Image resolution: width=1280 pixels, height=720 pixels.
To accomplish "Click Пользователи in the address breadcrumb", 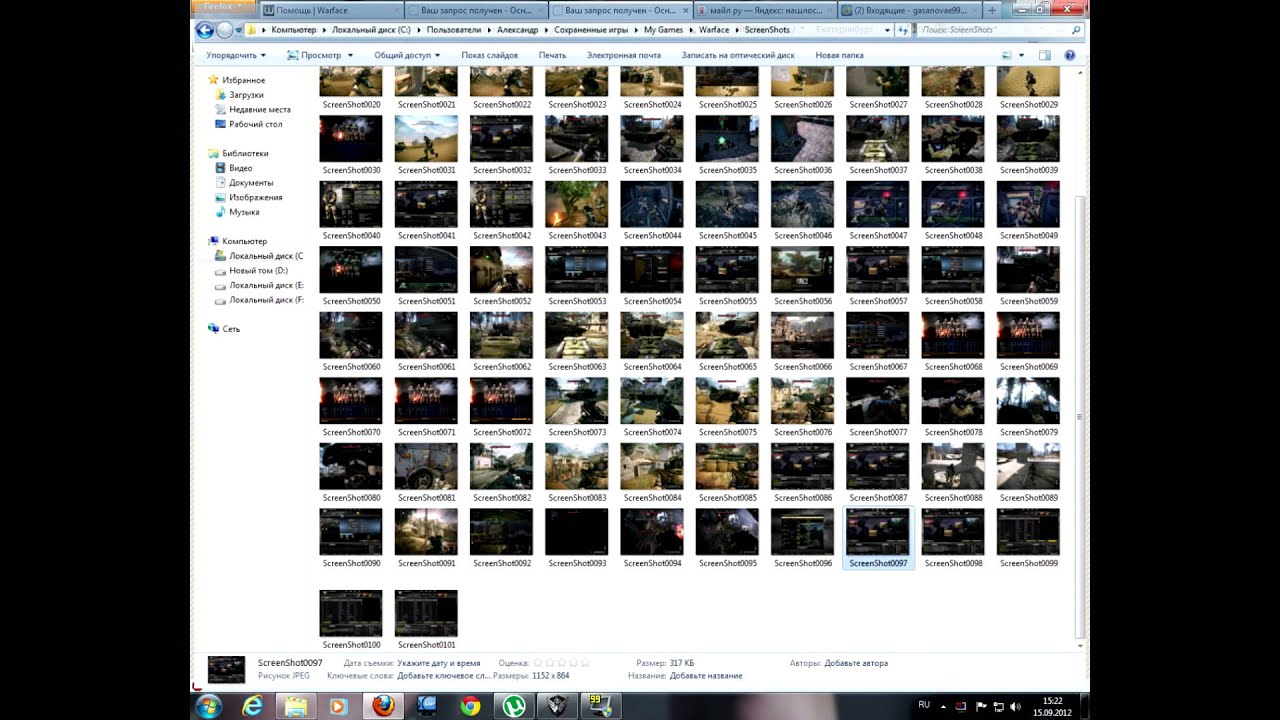I will pyautogui.click(x=454, y=30).
